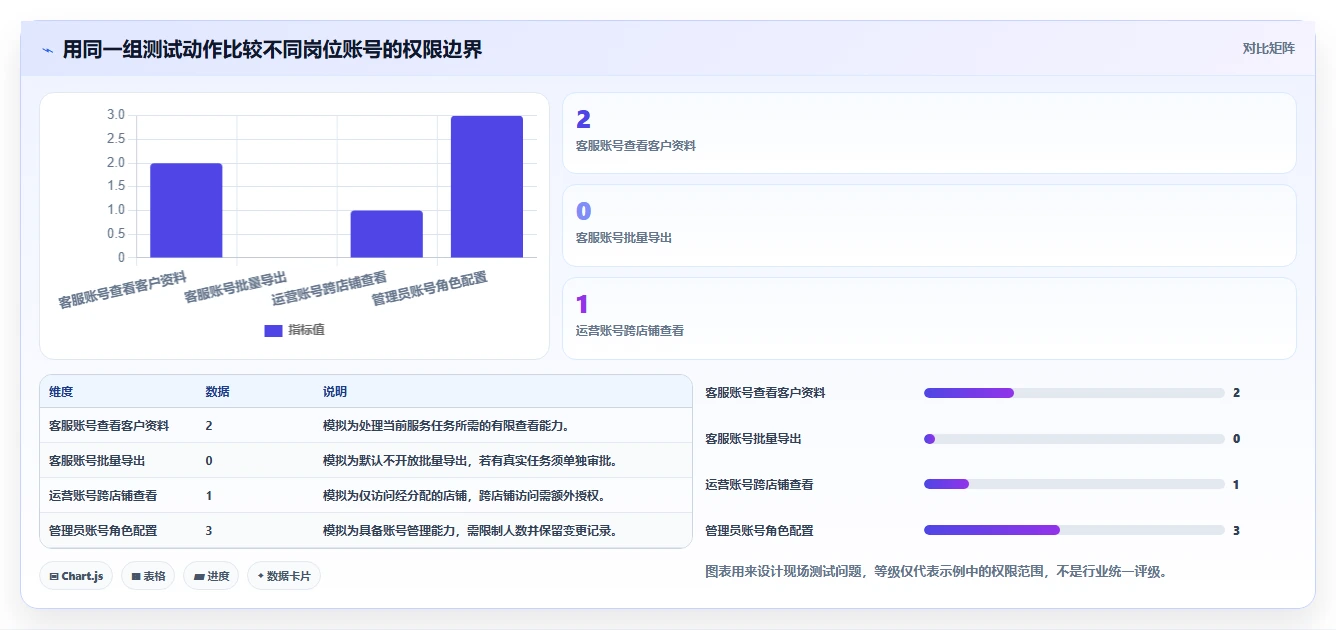Select the 运营账号跨店铺查看 table cell
Viewport: 1336px width, 630px height.
click(x=103, y=495)
